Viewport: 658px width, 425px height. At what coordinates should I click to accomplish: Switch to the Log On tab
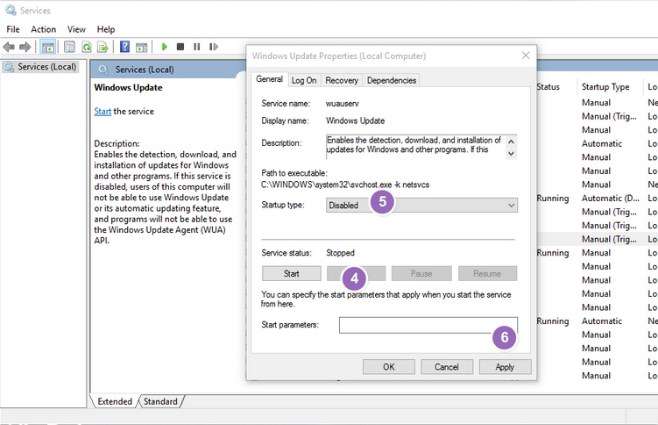pyautogui.click(x=304, y=81)
